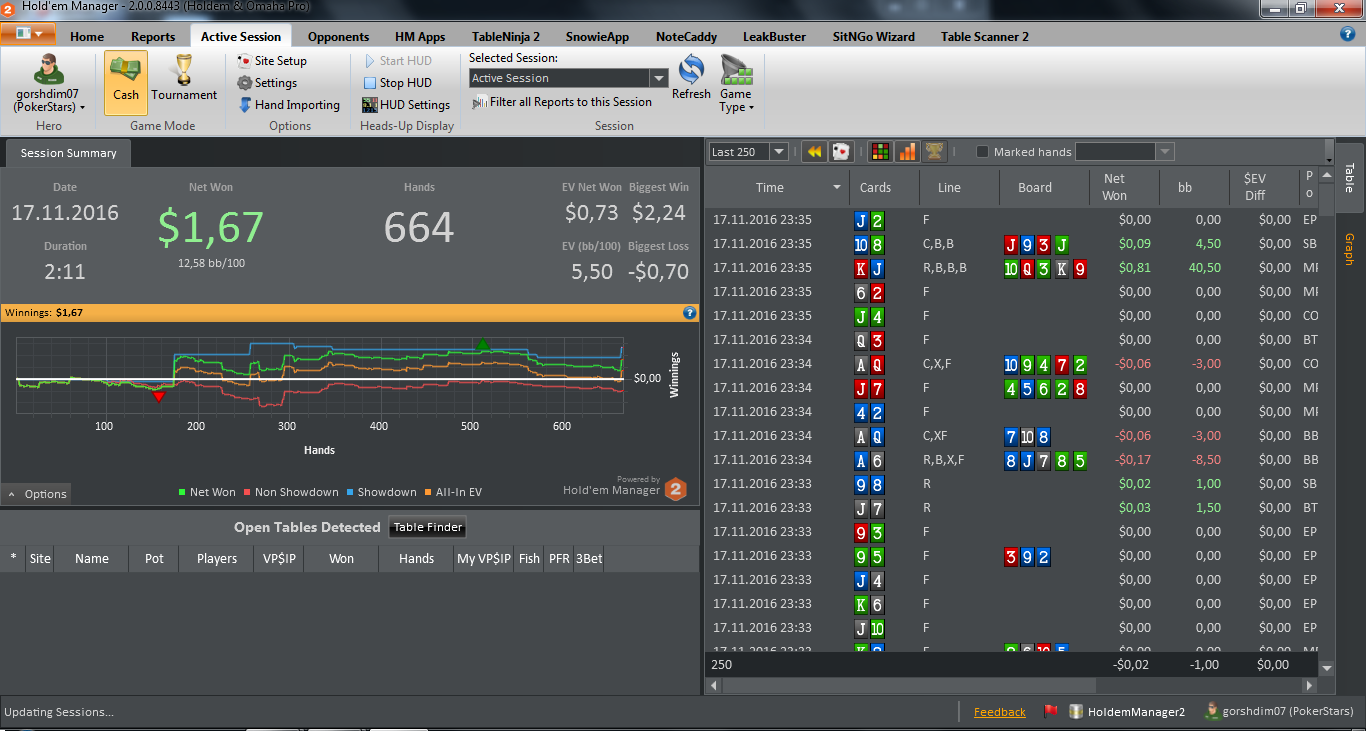Select the Cash game mode
The height and width of the screenshot is (731, 1366).
(126, 83)
